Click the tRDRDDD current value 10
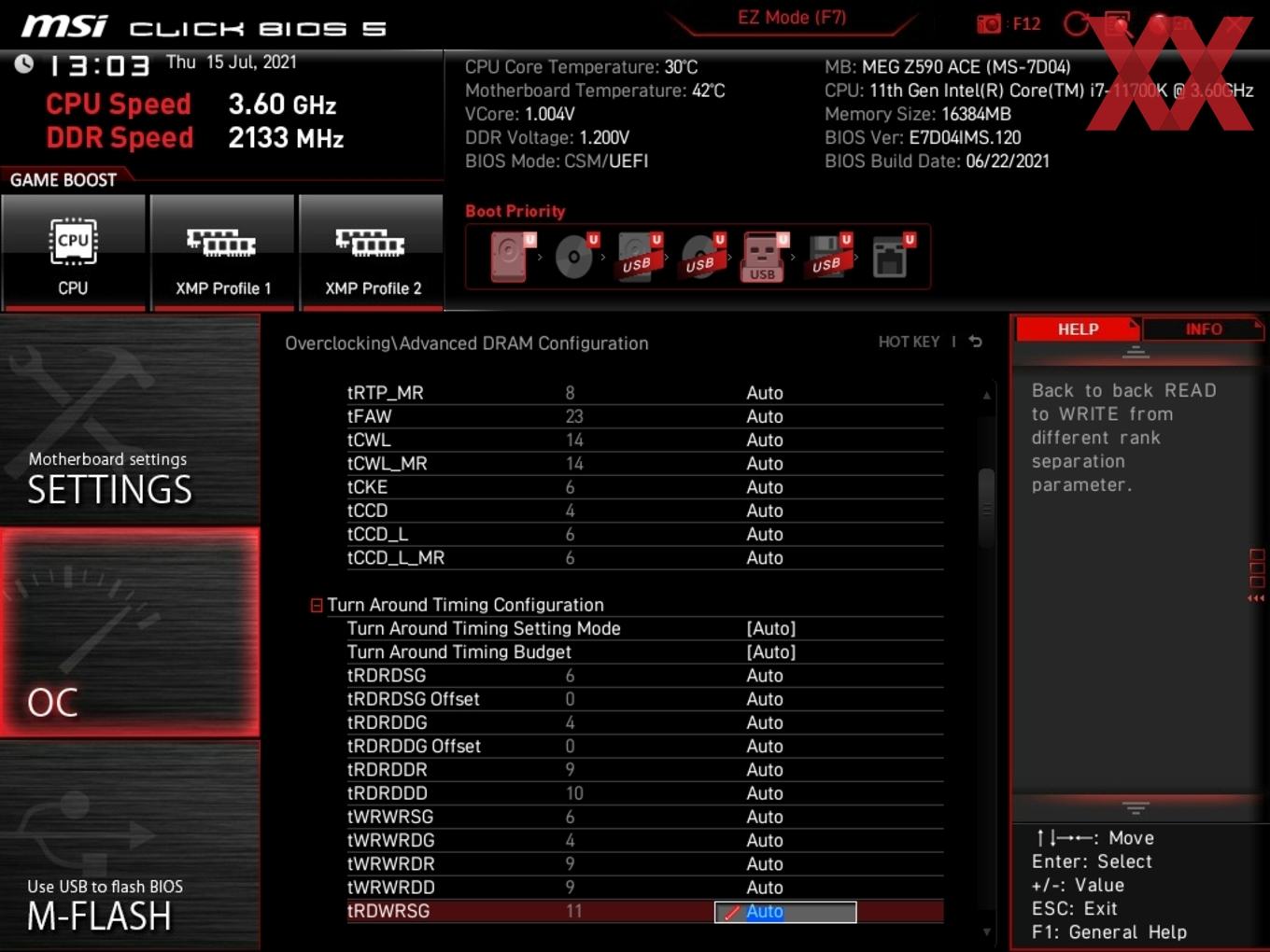The width and height of the screenshot is (1270, 952). tap(574, 793)
